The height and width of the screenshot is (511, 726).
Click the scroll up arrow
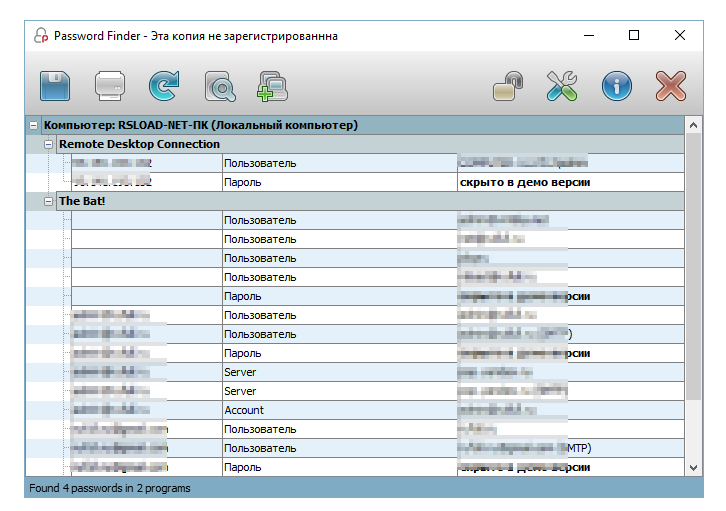coord(693,125)
